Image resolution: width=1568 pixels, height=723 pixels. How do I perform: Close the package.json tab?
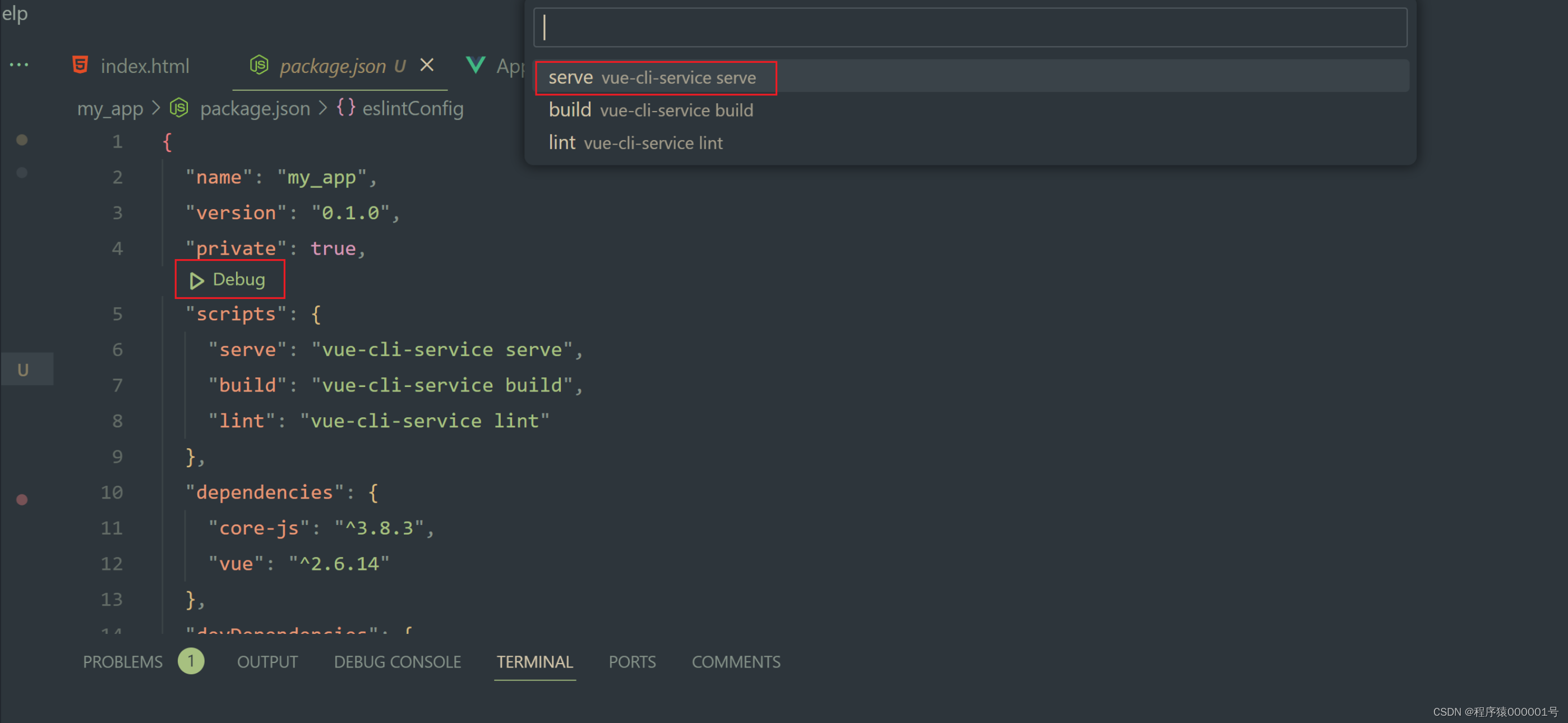click(427, 65)
